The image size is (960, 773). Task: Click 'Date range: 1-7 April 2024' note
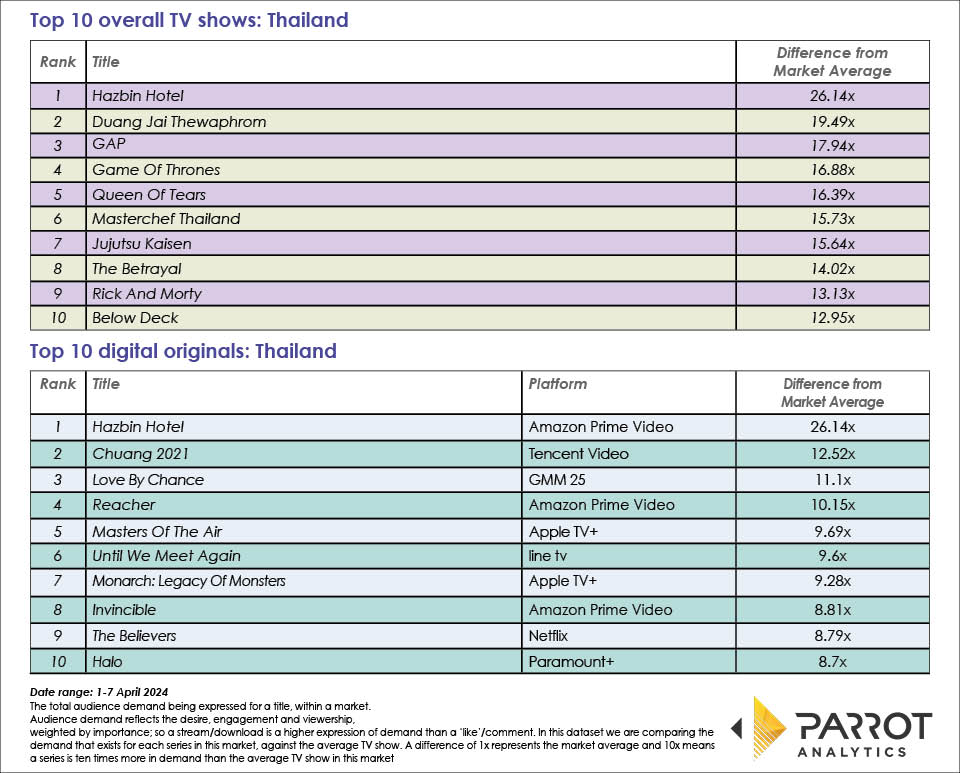click(x=99, y=692)
